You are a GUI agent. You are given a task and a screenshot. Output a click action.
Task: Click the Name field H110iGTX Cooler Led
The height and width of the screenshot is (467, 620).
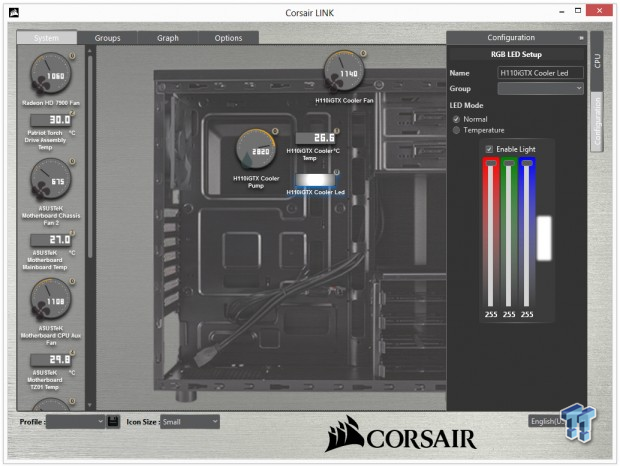tap(540, 73)
